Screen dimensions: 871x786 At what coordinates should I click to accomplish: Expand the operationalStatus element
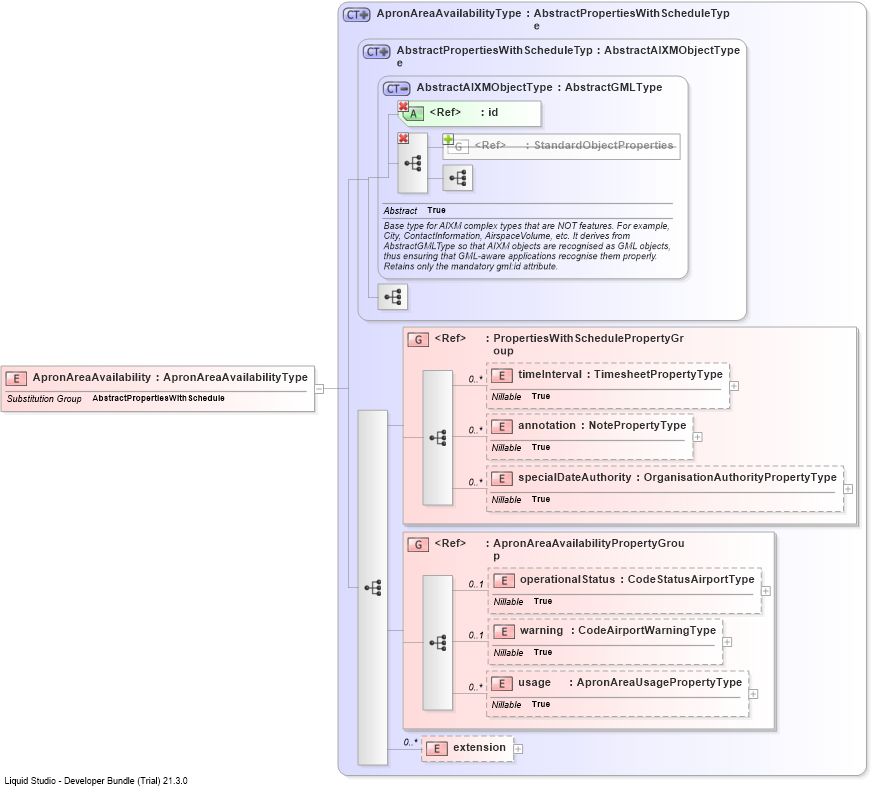pos(765,591)
